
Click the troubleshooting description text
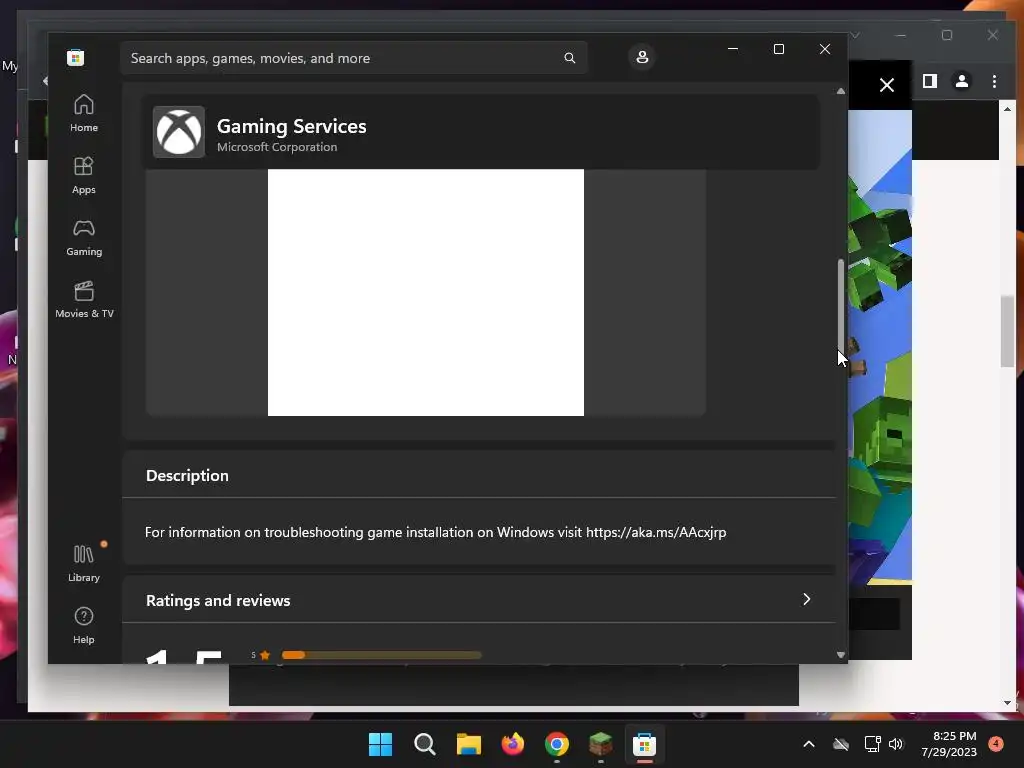(x=436, y=532)
